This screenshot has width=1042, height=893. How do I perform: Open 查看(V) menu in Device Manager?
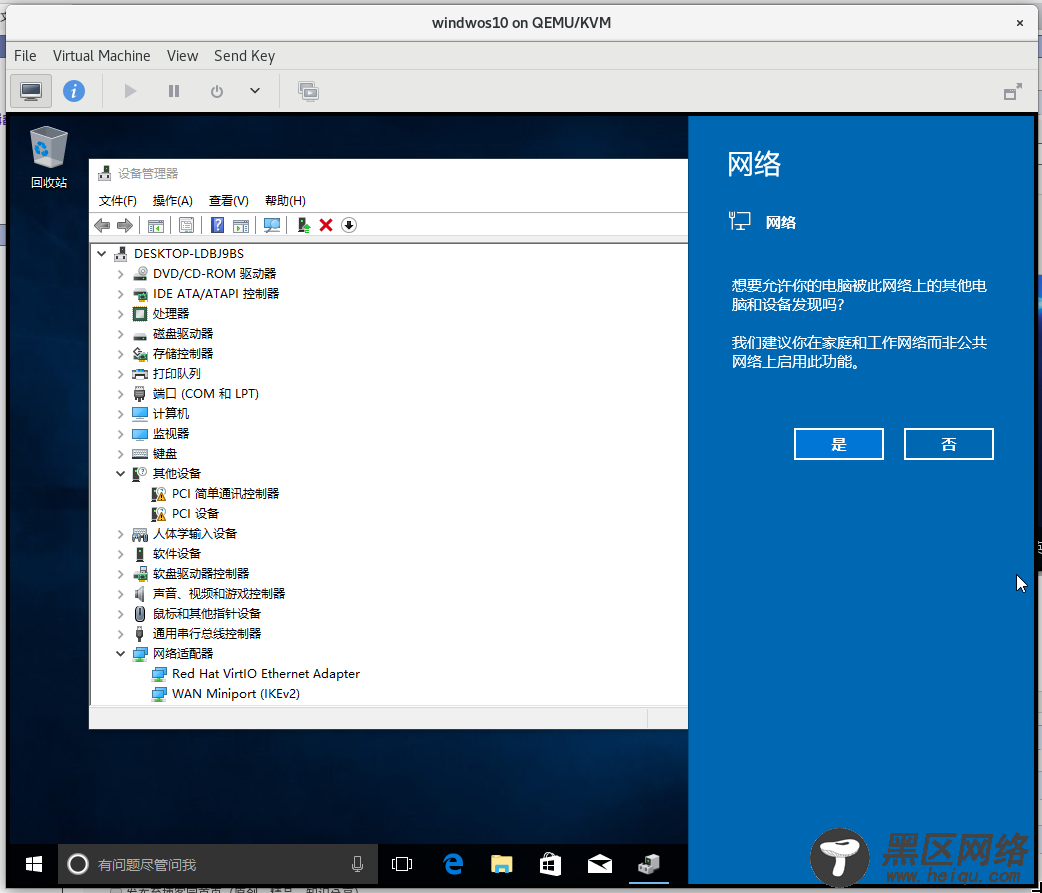[229, 201]
